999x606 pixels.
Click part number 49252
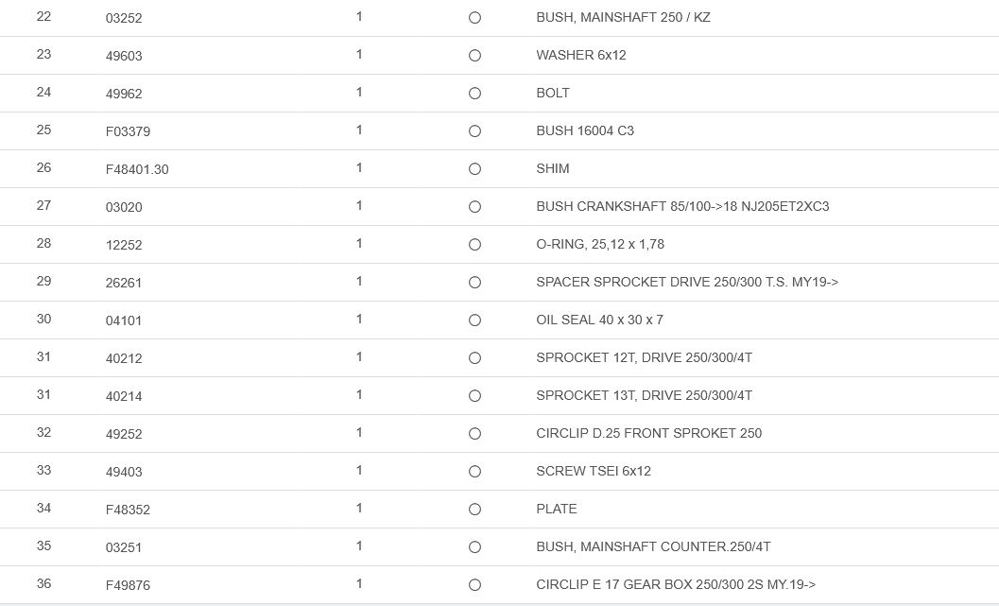click(x=124, y=434)
